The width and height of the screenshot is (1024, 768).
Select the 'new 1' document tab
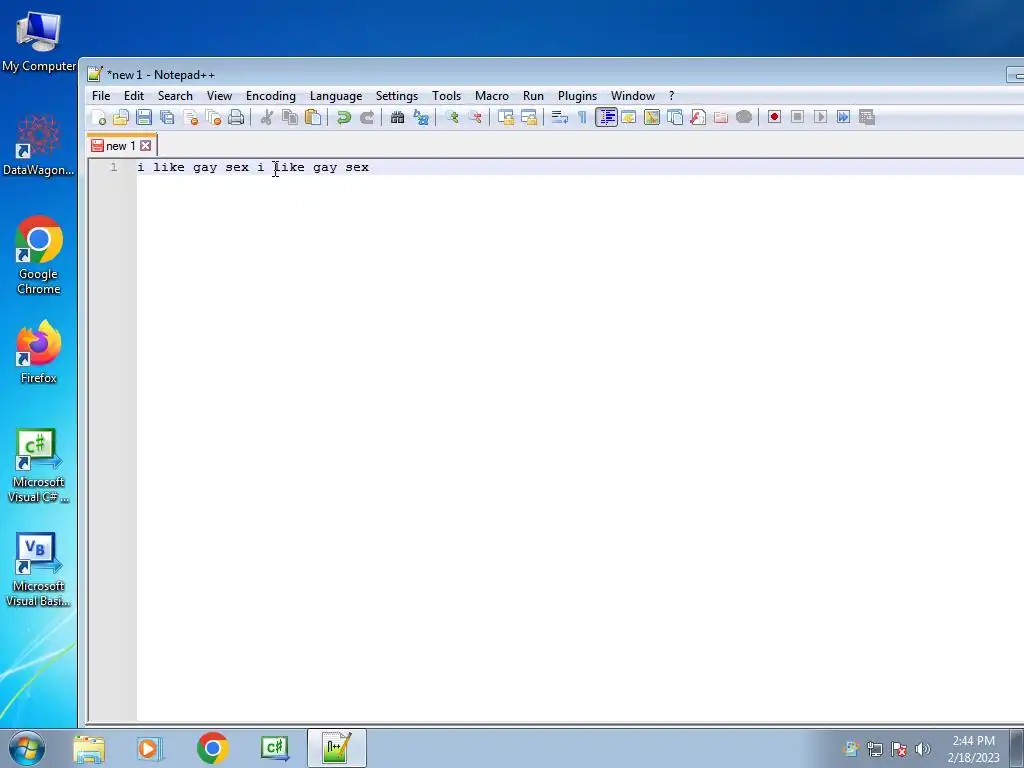pos(121,146)
